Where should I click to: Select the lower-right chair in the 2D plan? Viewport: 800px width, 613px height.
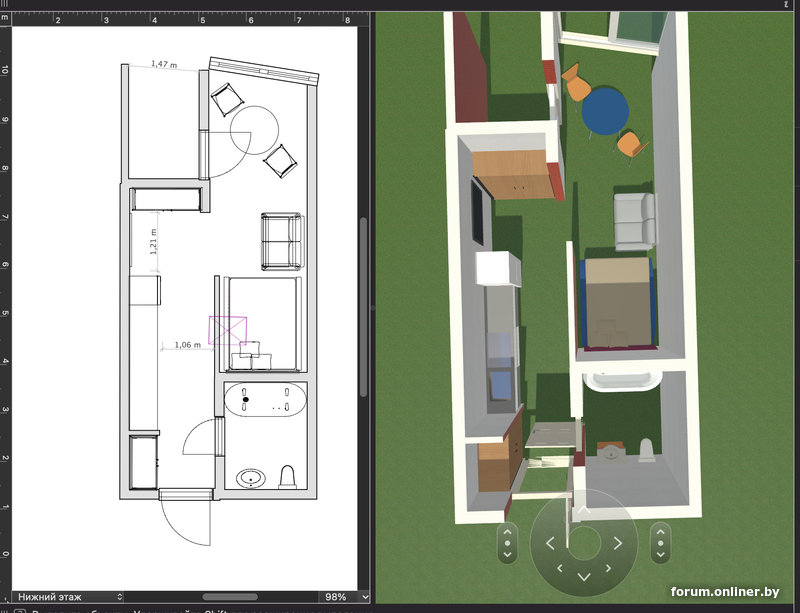(280, 161)
